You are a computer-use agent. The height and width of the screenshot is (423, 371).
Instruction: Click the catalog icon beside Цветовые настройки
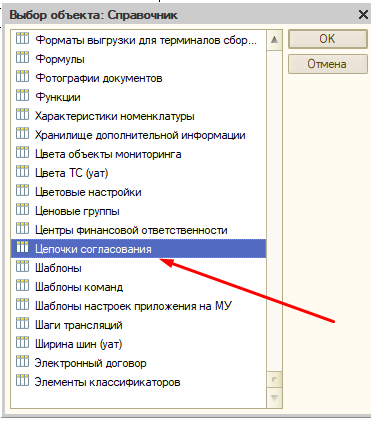coord(22,190)
